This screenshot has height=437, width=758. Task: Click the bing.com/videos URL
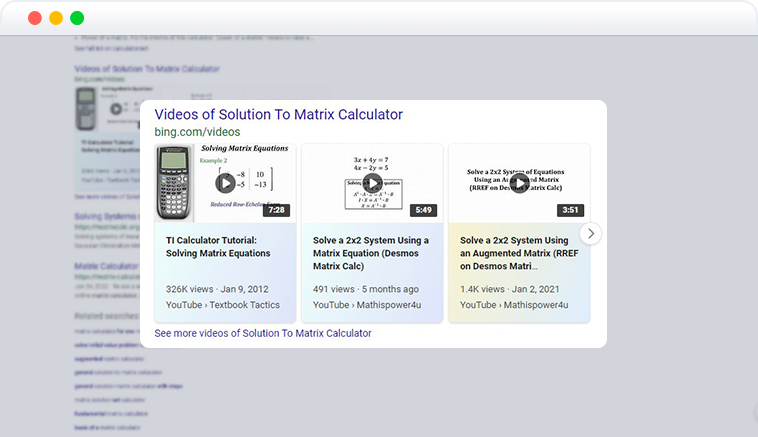point(197,131)
